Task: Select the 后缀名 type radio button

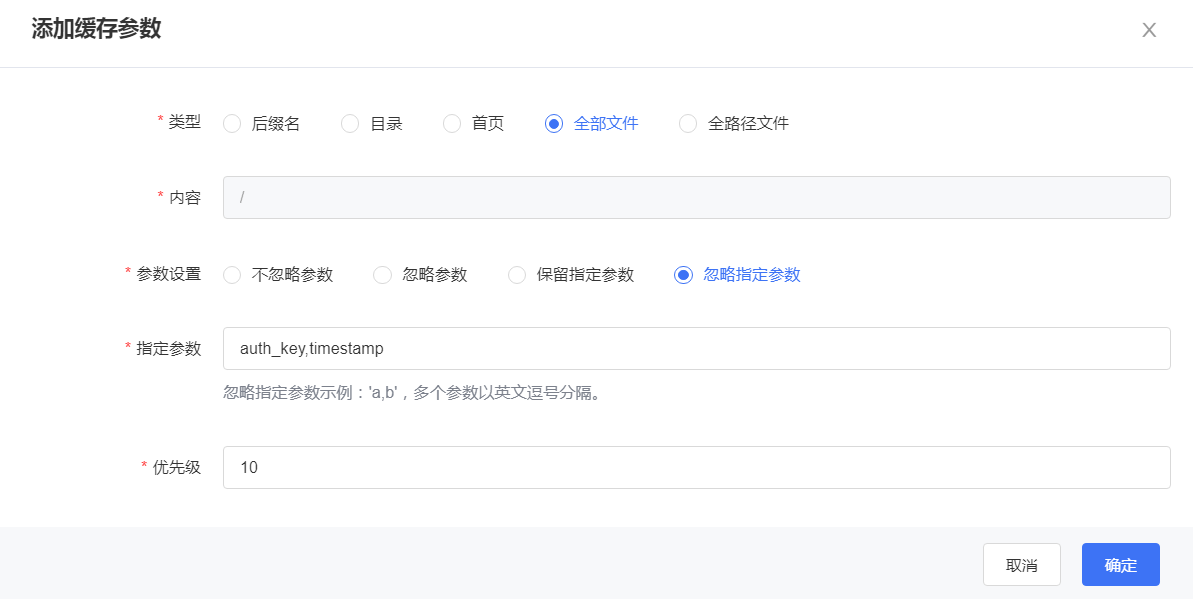Action: coord(232,124)
